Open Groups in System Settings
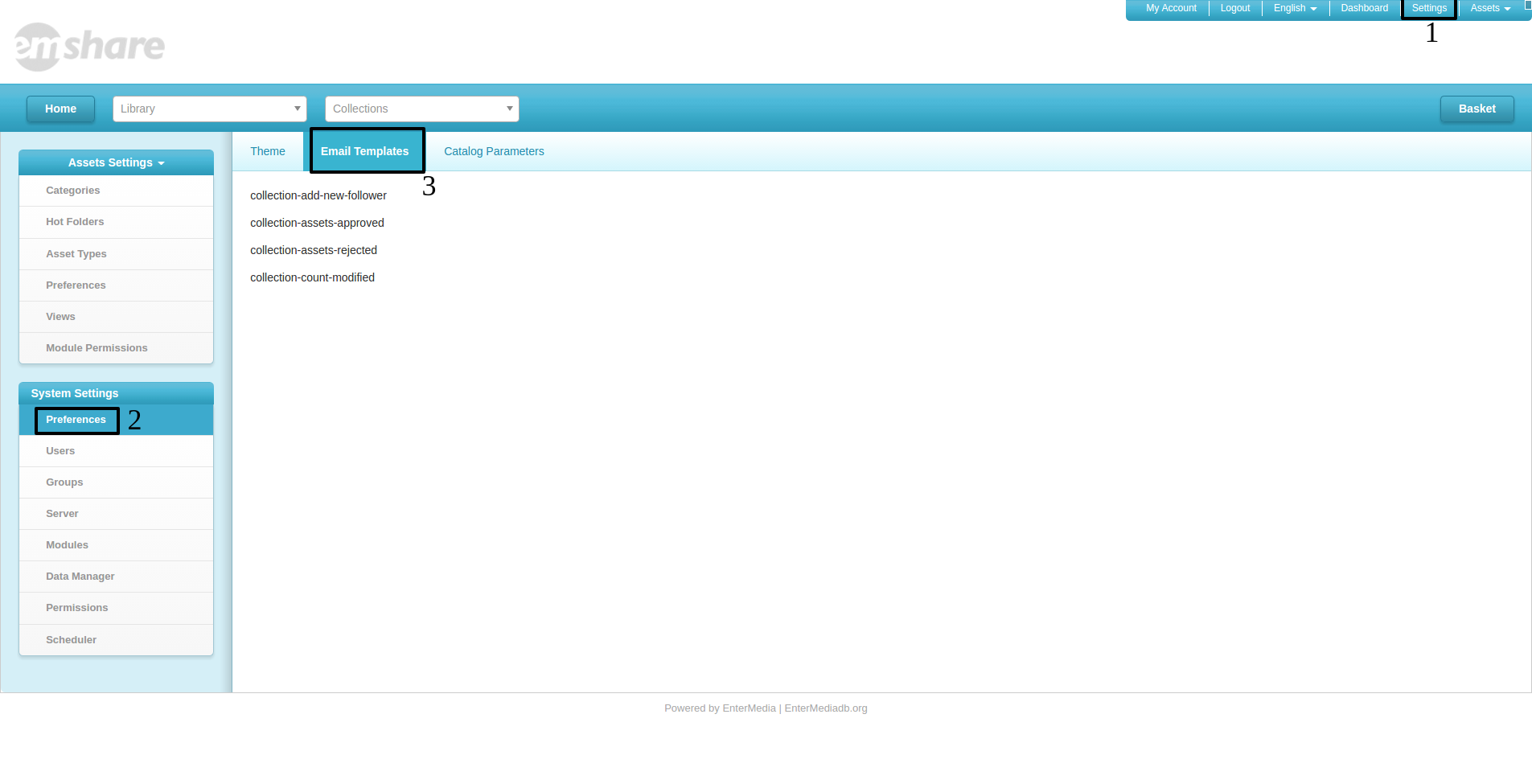The height and width of the screenshot is (784, 1532). [117, 482]
